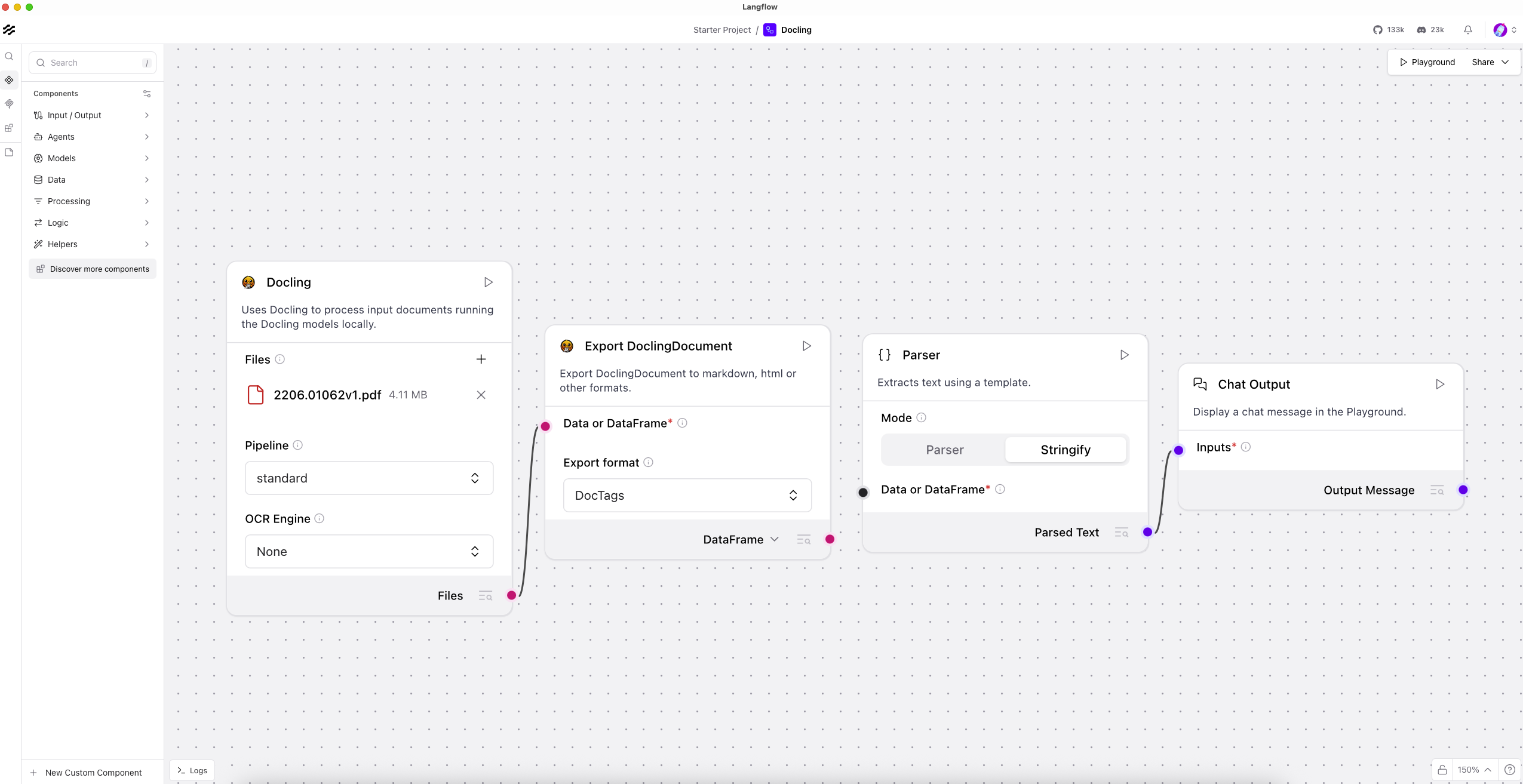Open component settings filter icon

pos(147,94)
